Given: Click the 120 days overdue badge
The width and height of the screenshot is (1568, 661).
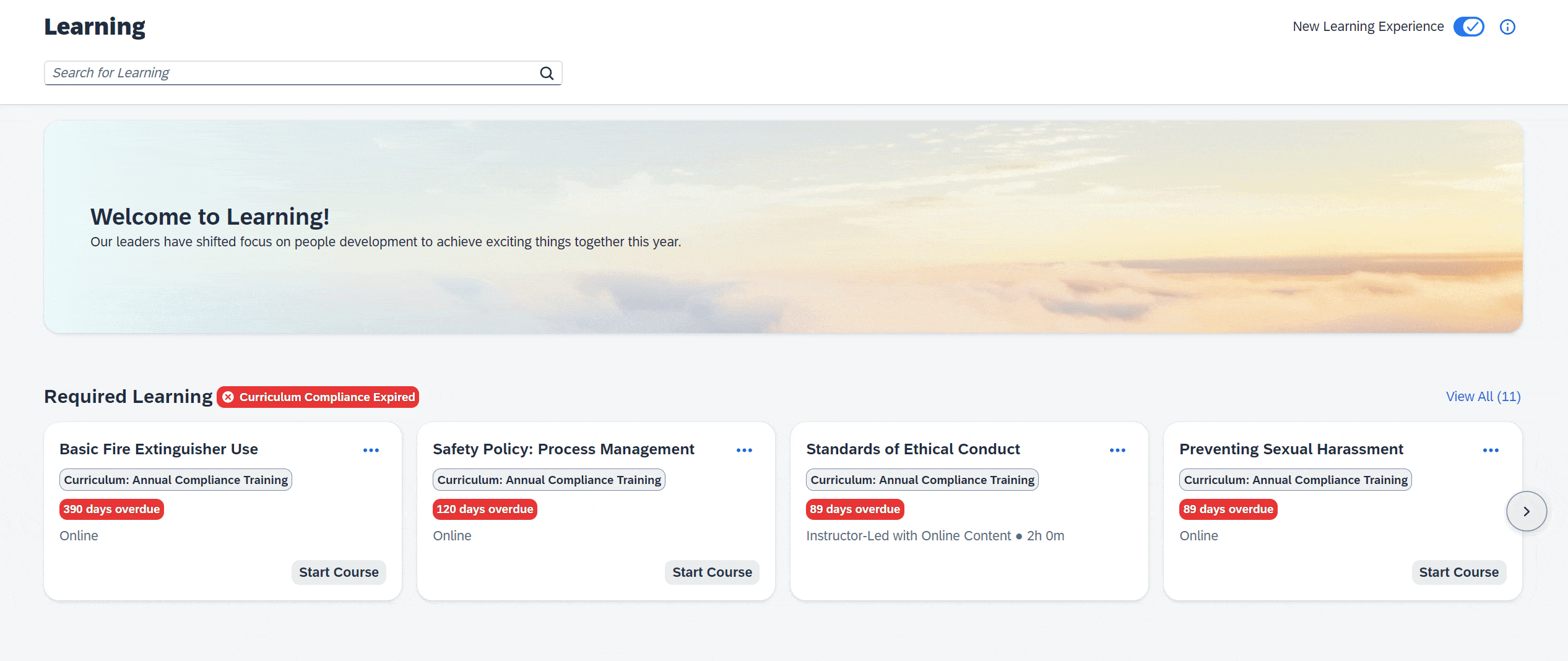Looking at the screenshot, I should coord(485,509).
